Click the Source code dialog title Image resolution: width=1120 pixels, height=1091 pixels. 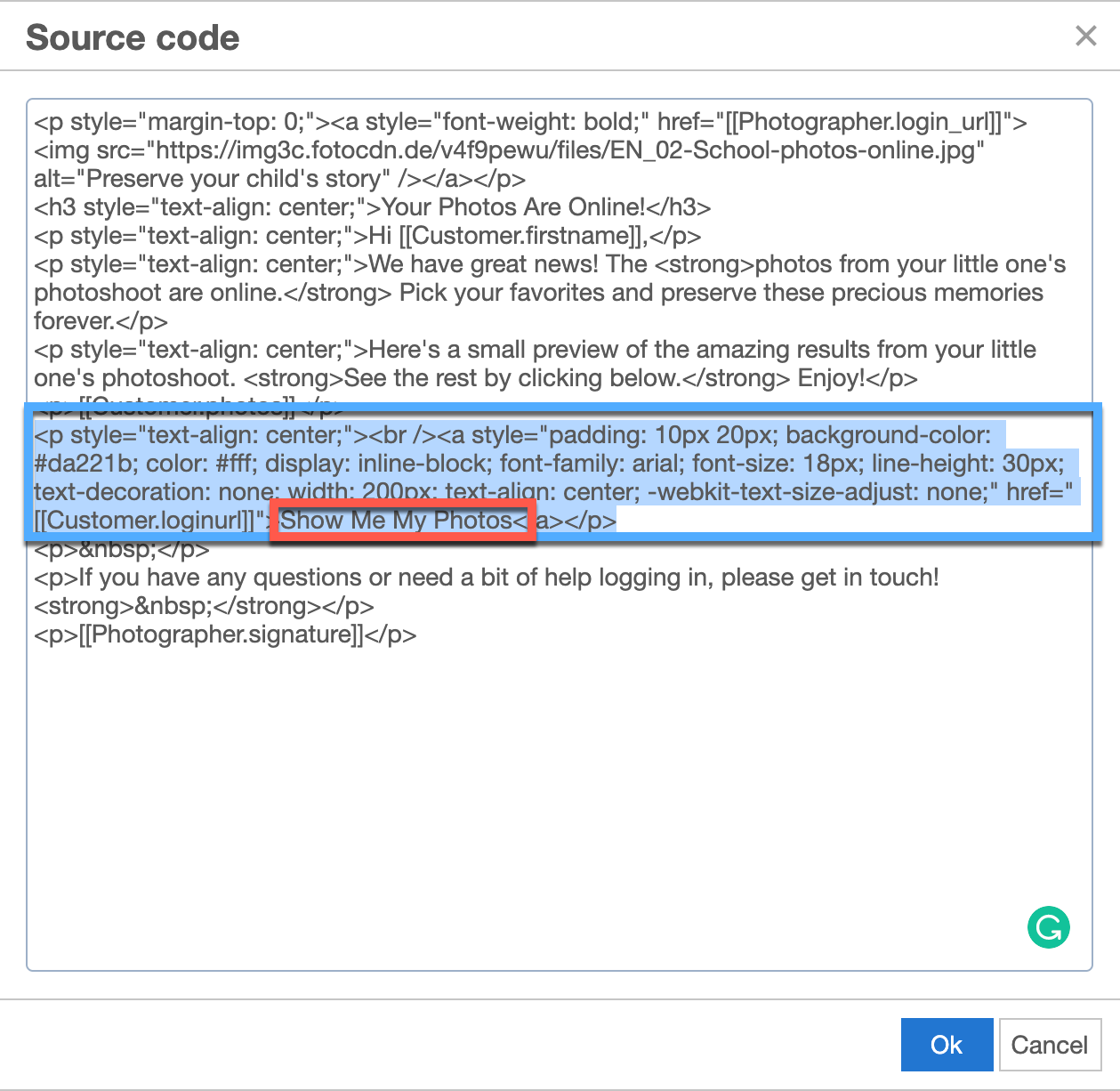coord(133,37)
